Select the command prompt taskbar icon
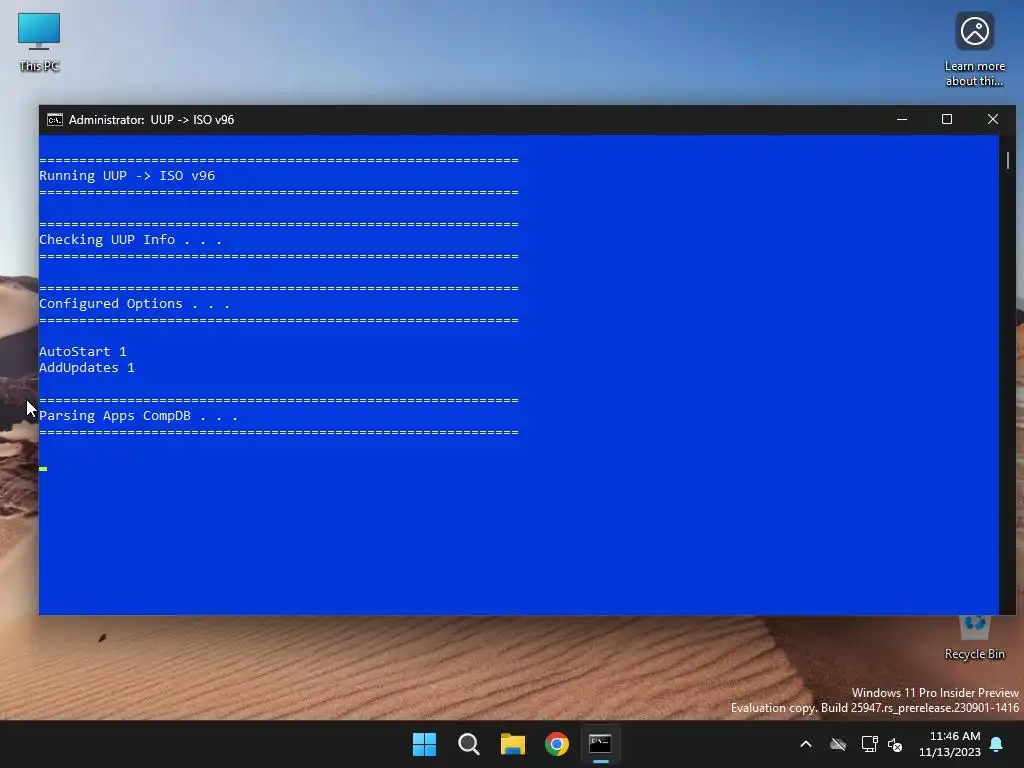 click(x=600, y=744)
